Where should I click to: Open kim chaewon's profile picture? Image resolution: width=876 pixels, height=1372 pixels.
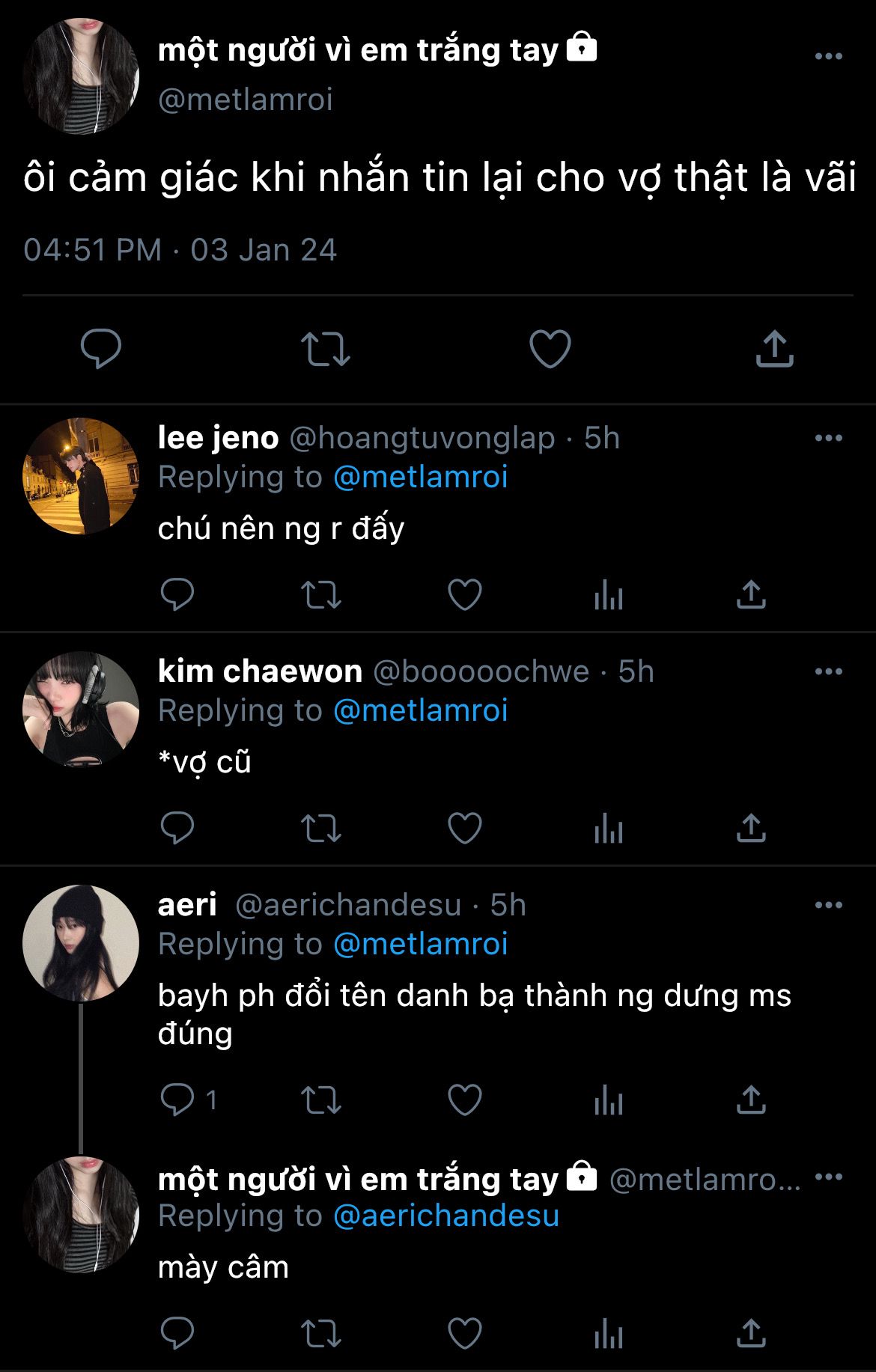(81, 710)
